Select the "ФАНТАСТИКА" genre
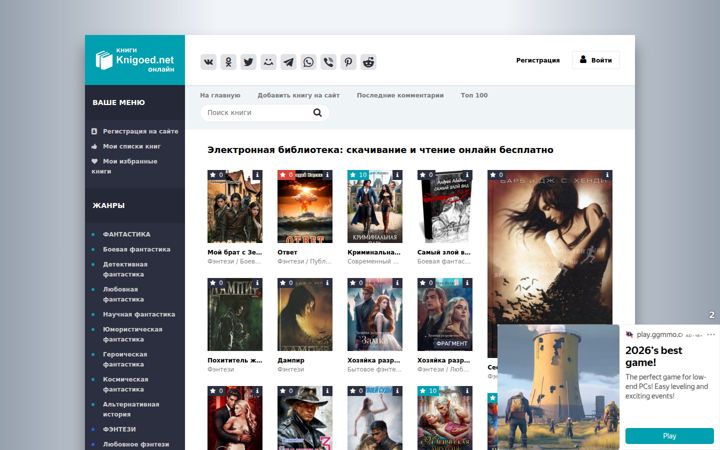This screenshot has height=450, width=720. pyautogui.click(x=126, y=234)
